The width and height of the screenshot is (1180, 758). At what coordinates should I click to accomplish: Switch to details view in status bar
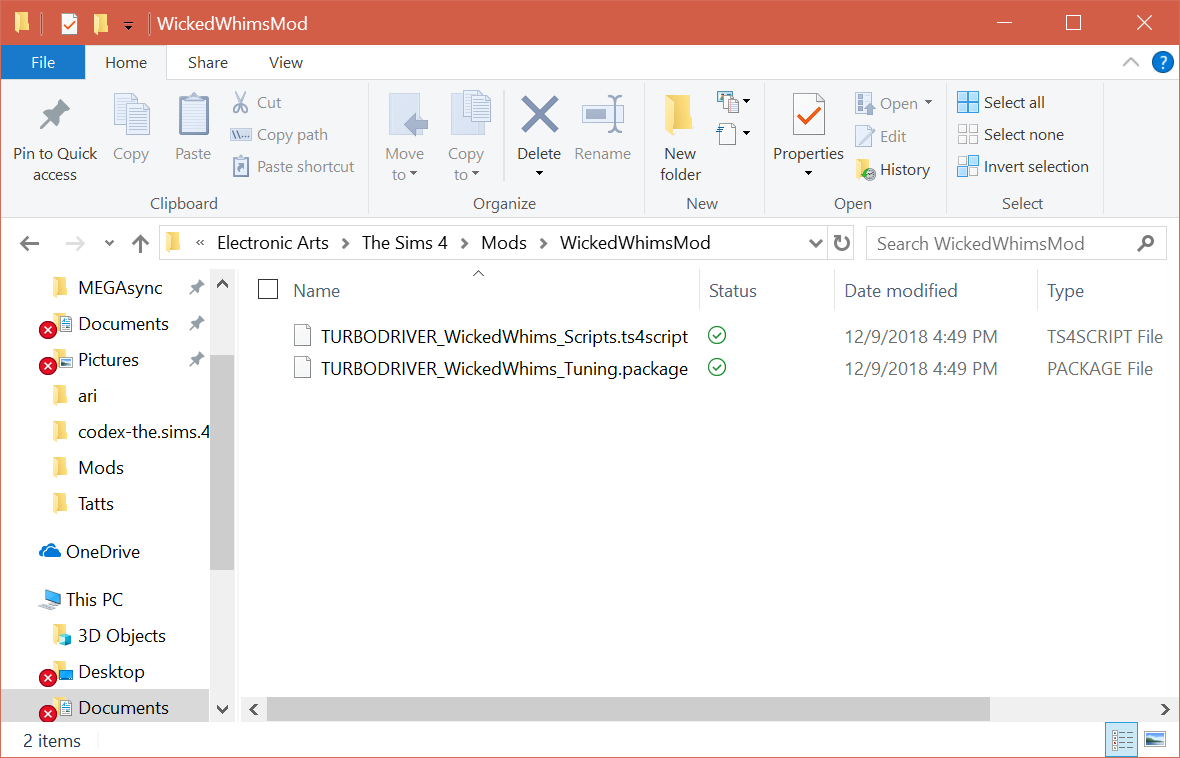click(1122, 741)
